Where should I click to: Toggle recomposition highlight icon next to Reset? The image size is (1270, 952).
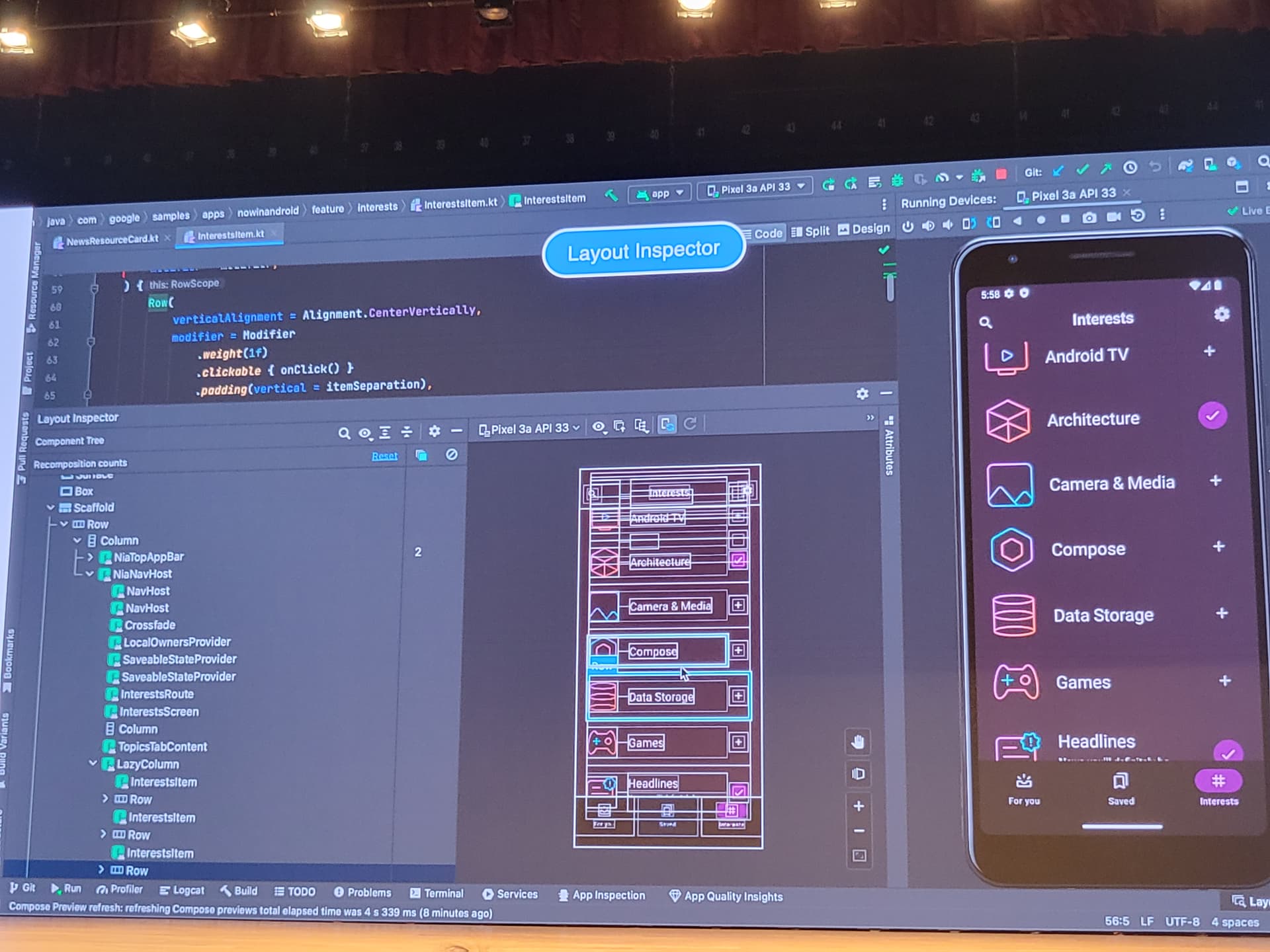pos(421,455)
